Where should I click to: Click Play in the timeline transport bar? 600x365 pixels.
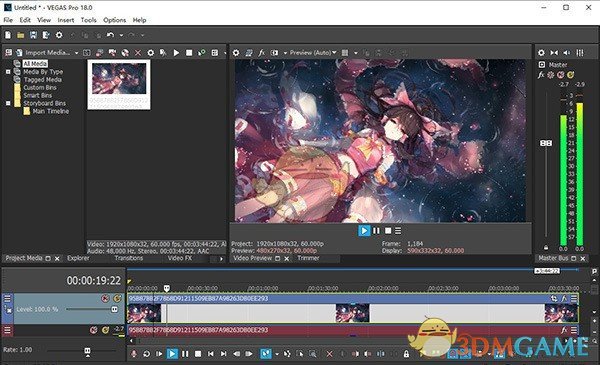click(x=172, y=354)
